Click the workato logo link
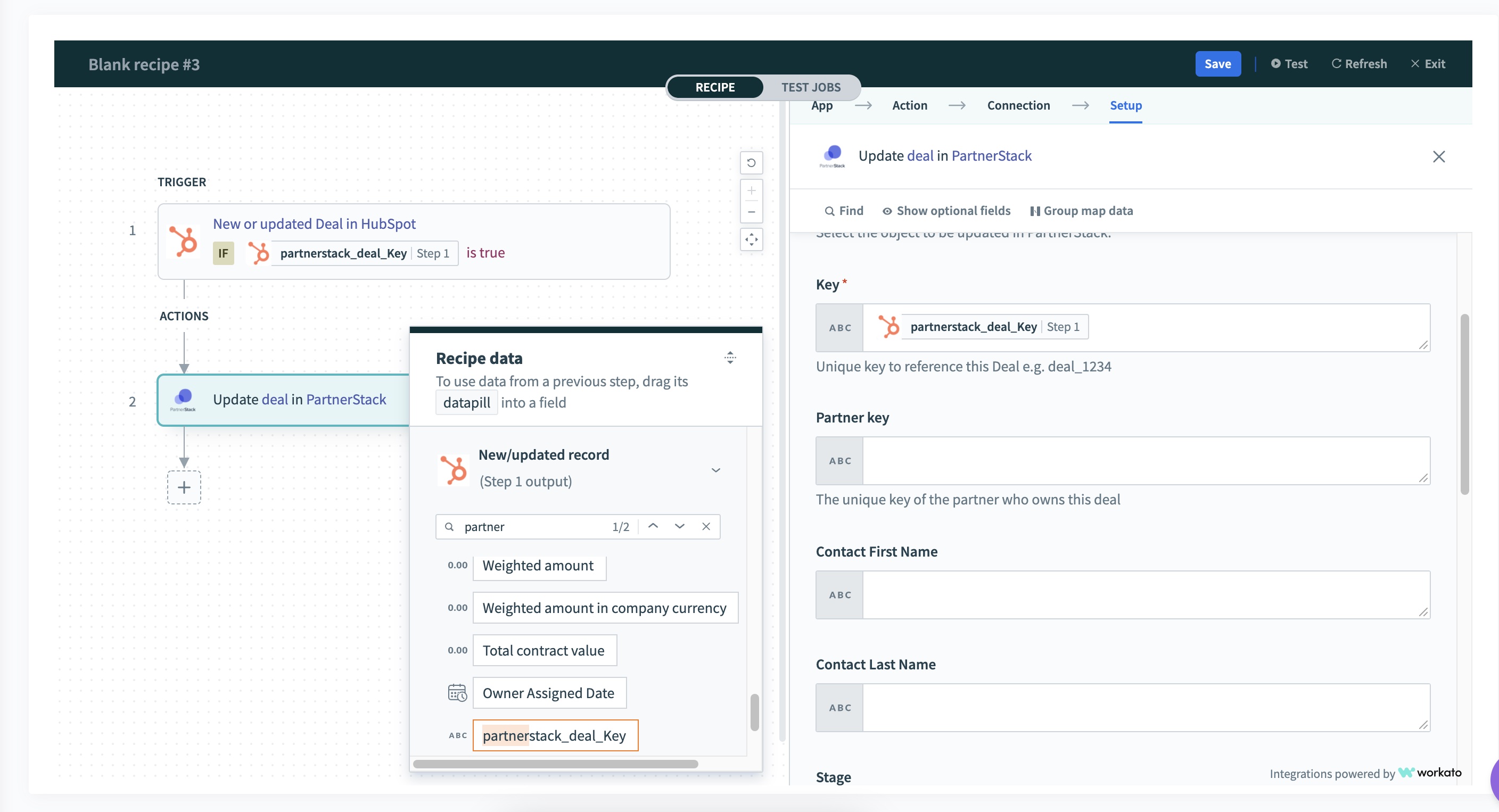 tap(1430, 773)
